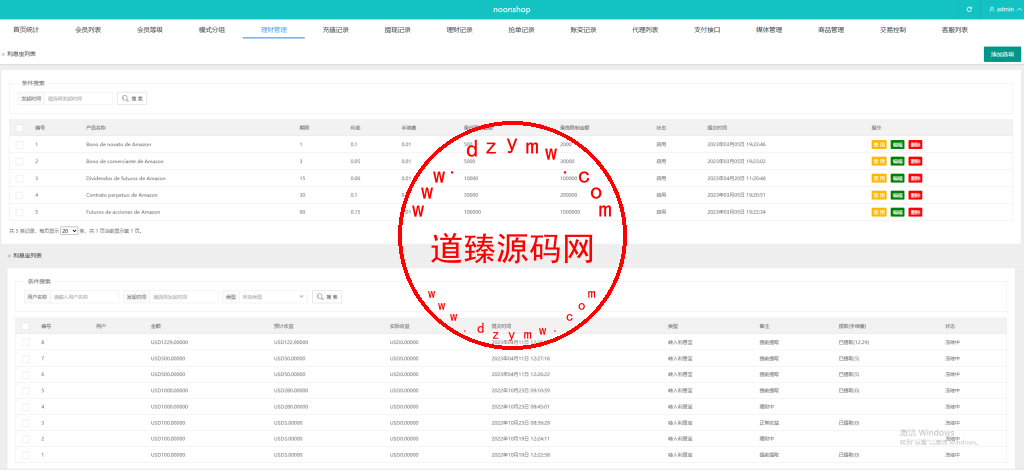Click yellow disable button for Bono de novato
This screenshot has width=1024, height=470.
(879, 144)
